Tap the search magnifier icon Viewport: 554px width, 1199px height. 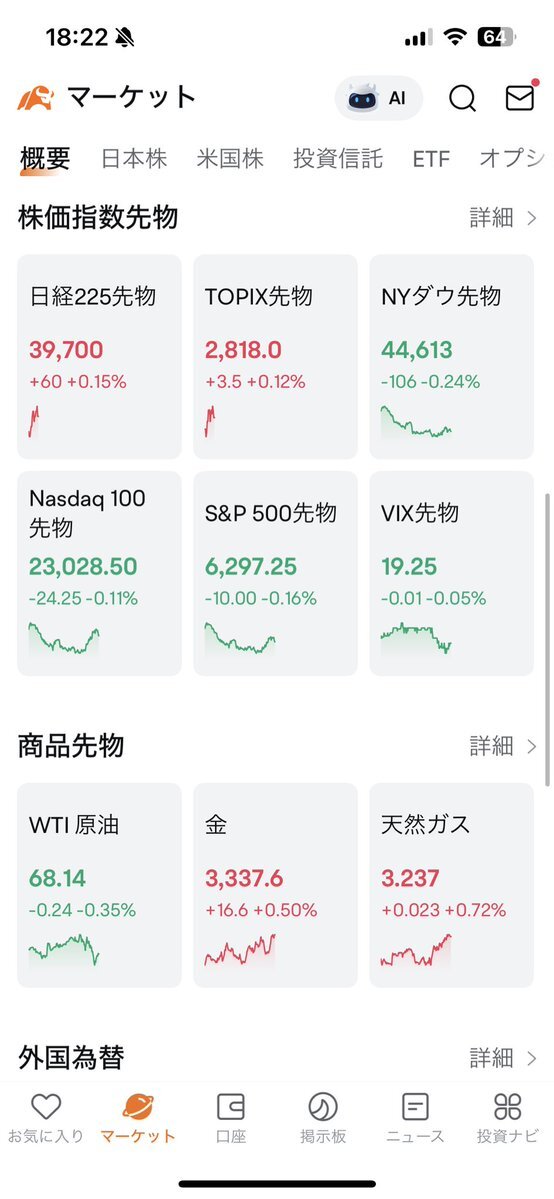click(x=462, y=98)
